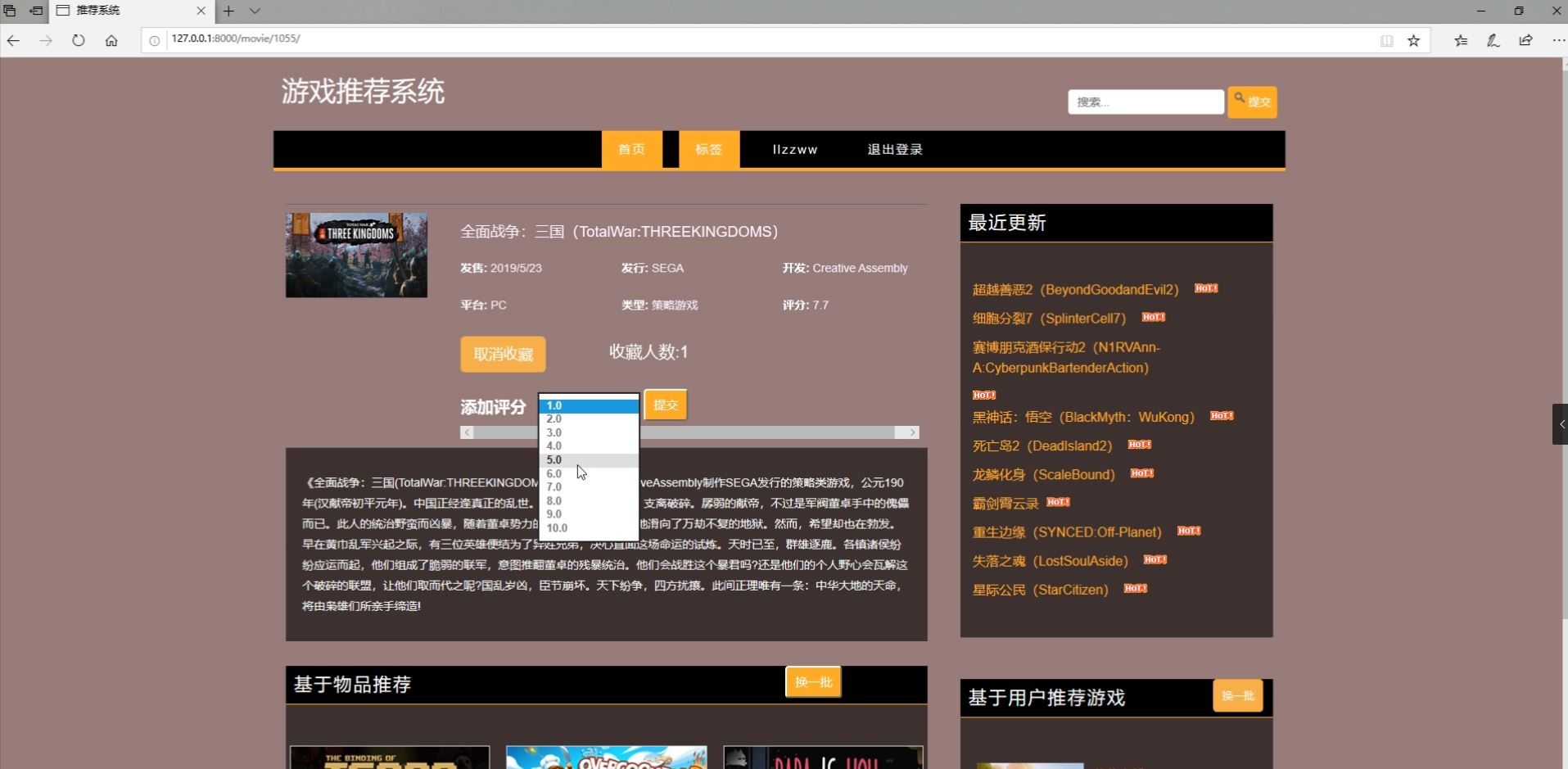
Task: Open a new tab with the plus icon
Action: [228, 11]
